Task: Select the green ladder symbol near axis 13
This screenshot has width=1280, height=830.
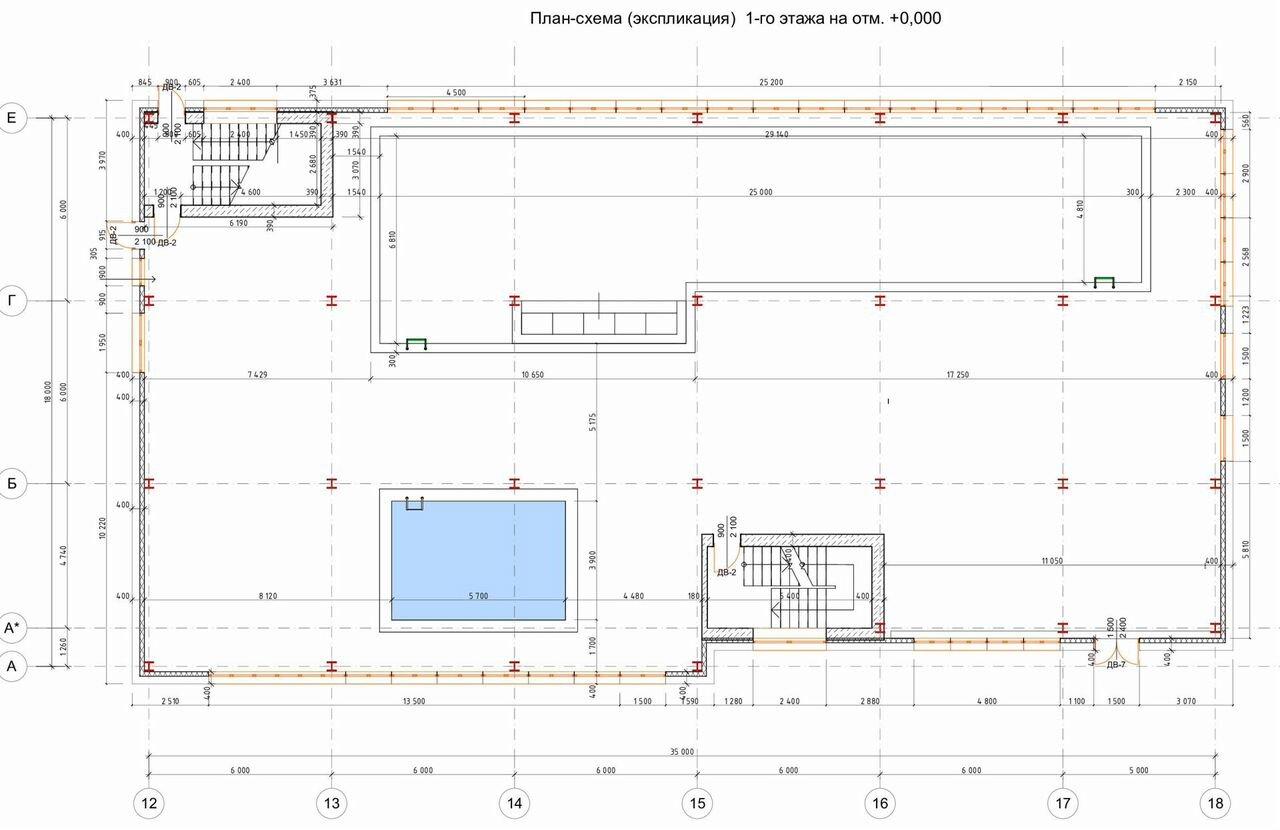Action: 415,344
